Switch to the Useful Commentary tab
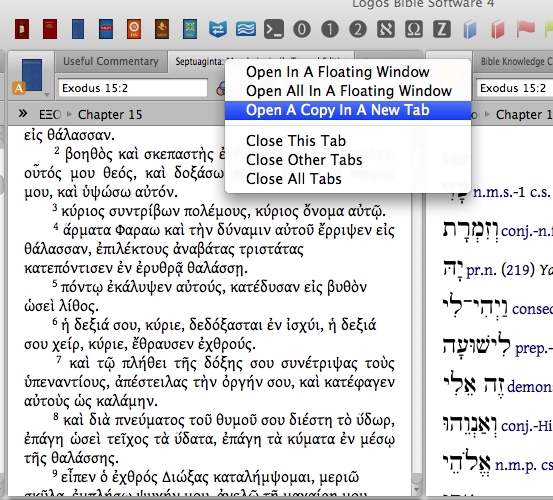553x500 pixels. pos(111,61)
